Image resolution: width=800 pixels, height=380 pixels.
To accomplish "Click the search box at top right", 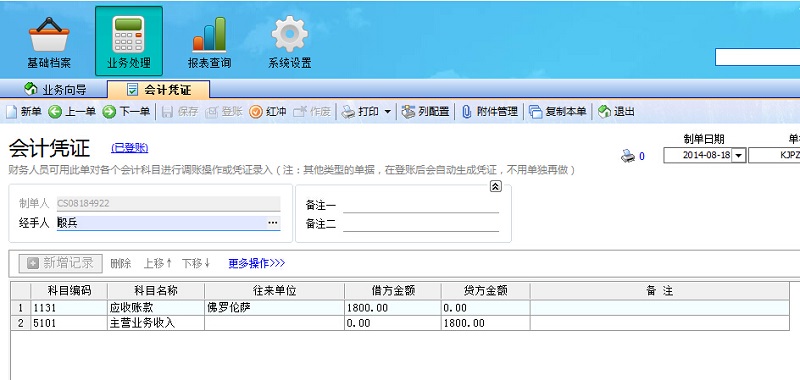I will (x=757, y=57).
